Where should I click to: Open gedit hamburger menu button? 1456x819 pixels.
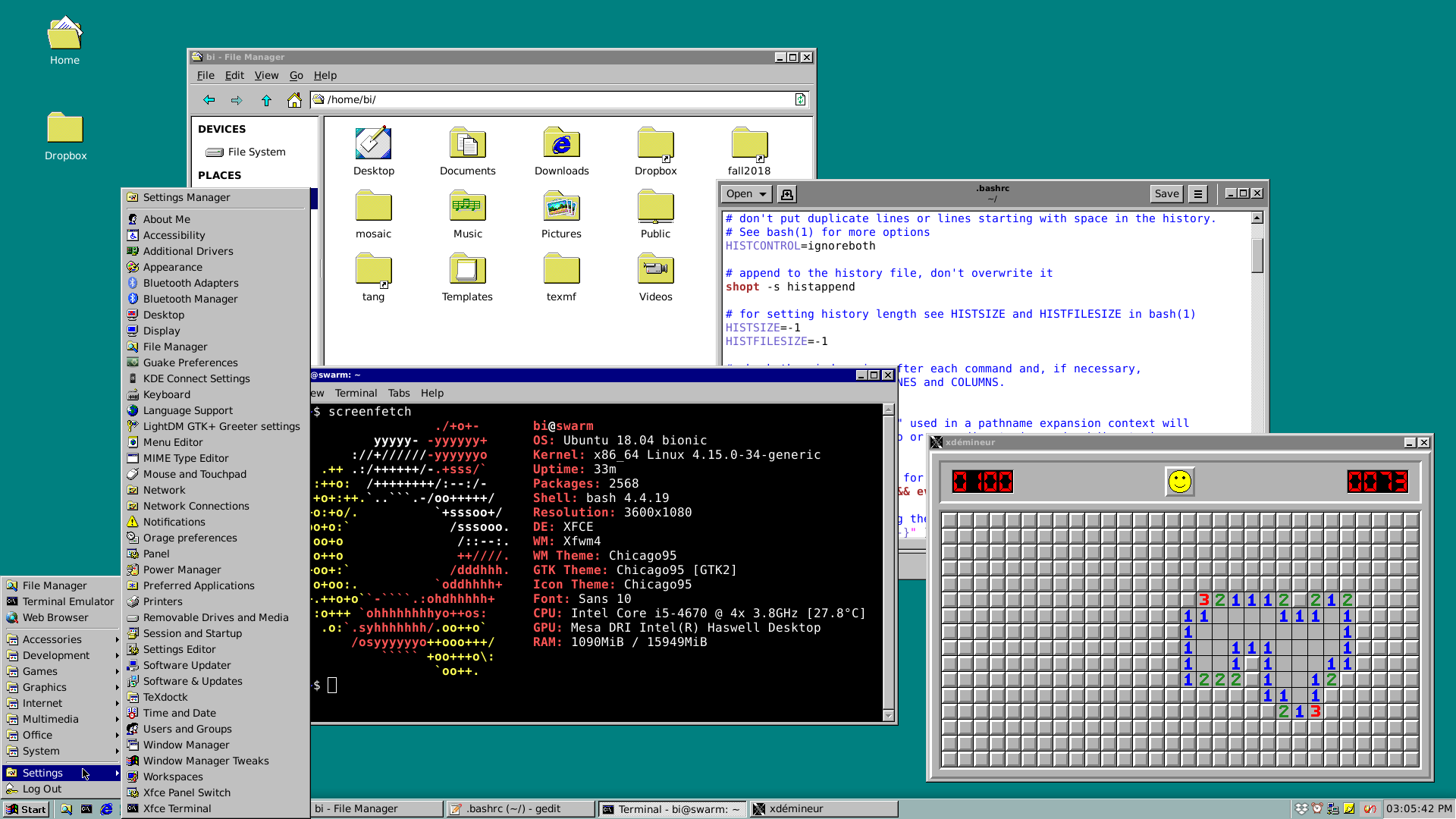(1198, 194)
